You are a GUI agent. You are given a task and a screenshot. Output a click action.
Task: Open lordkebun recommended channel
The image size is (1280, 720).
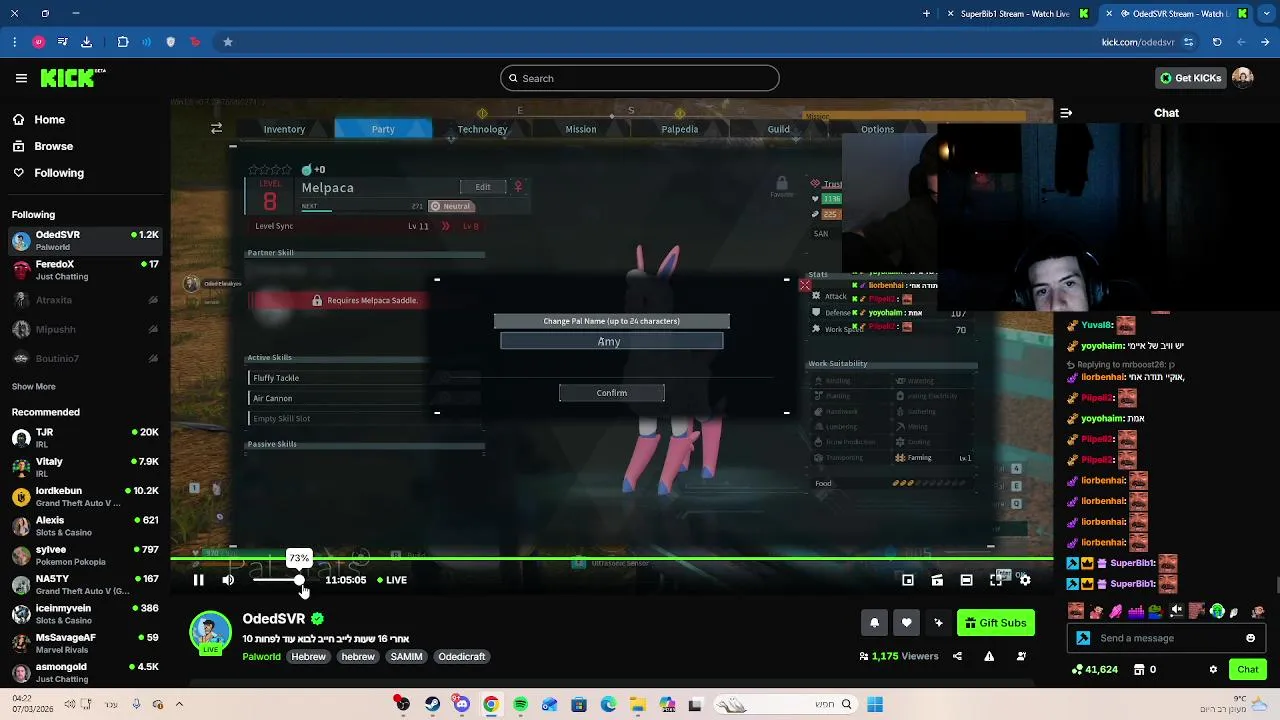[x=85, y=497]
